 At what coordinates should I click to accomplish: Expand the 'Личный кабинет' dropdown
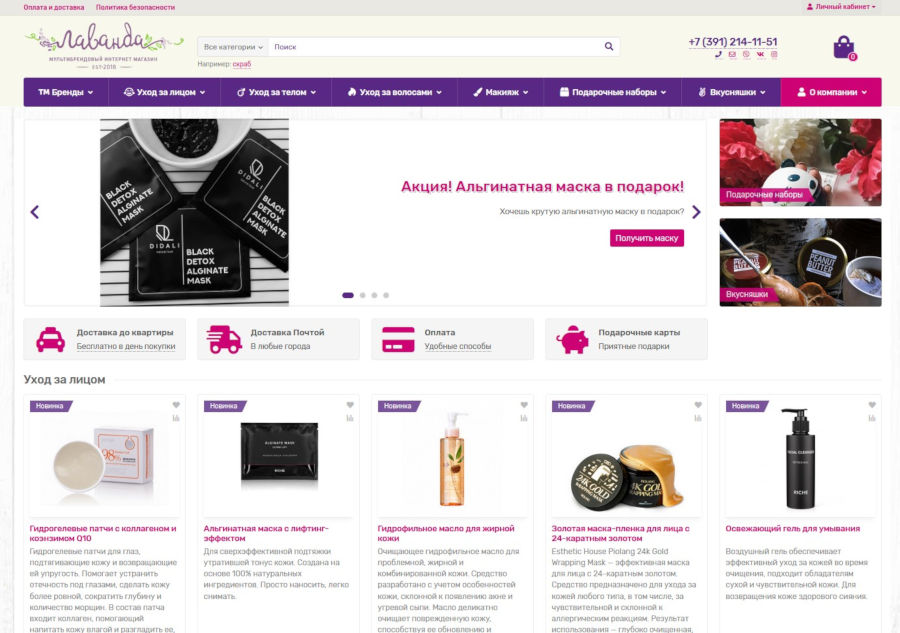(x=841, y=7)
